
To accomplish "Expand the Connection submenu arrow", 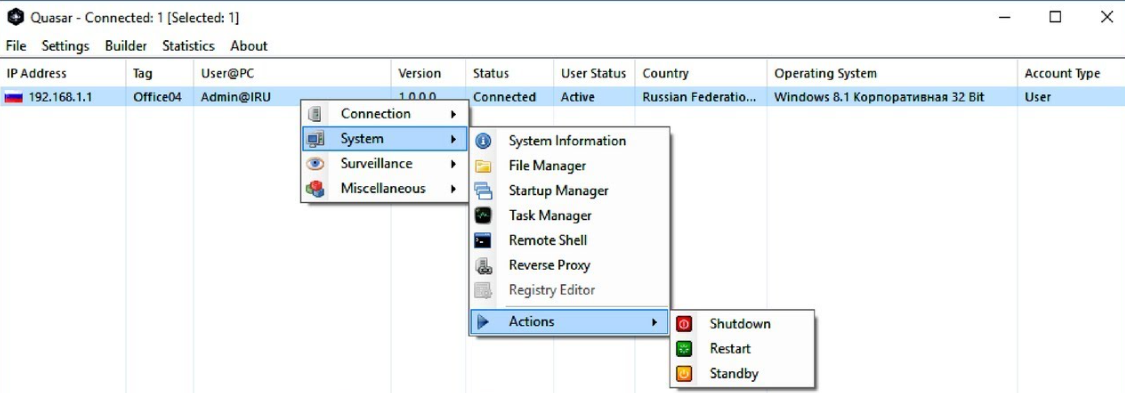I will 453,114.
